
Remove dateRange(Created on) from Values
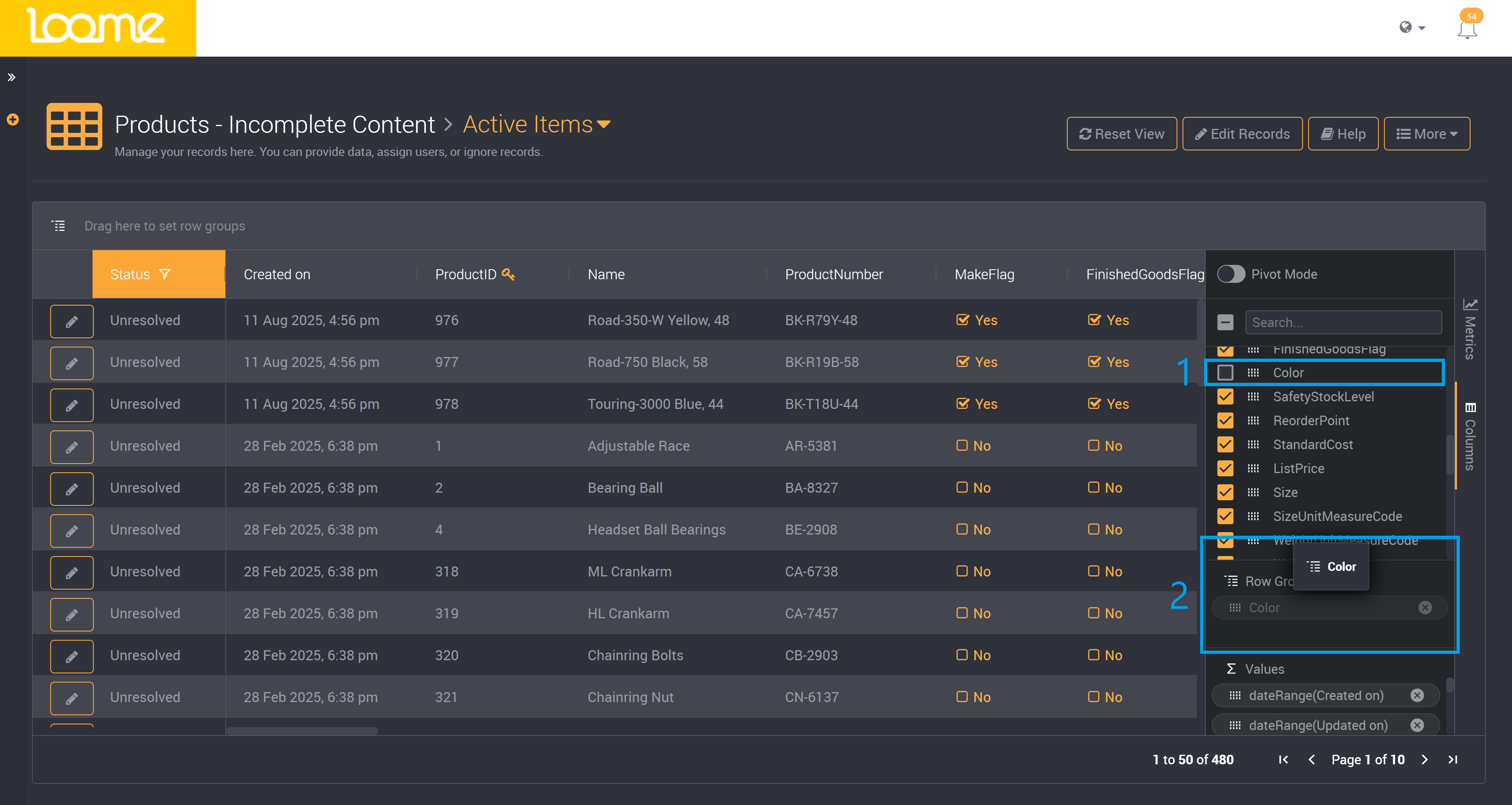[x=1417, y=696]
